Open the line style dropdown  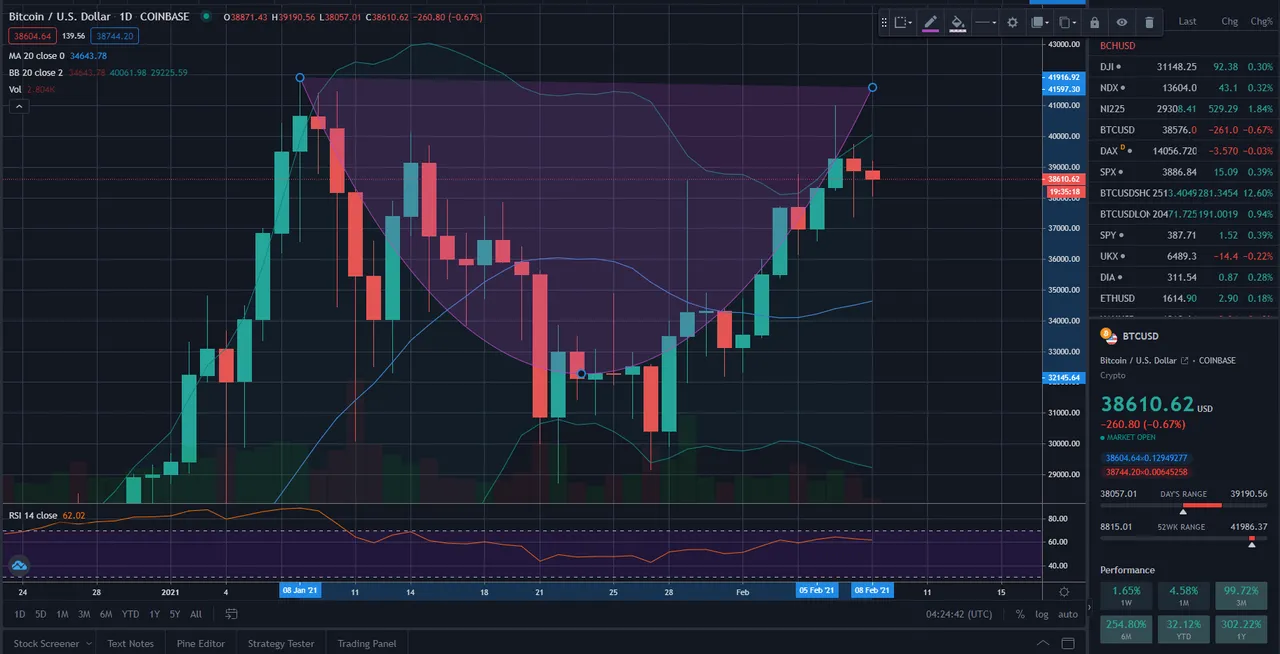click(x=986, y=22)
